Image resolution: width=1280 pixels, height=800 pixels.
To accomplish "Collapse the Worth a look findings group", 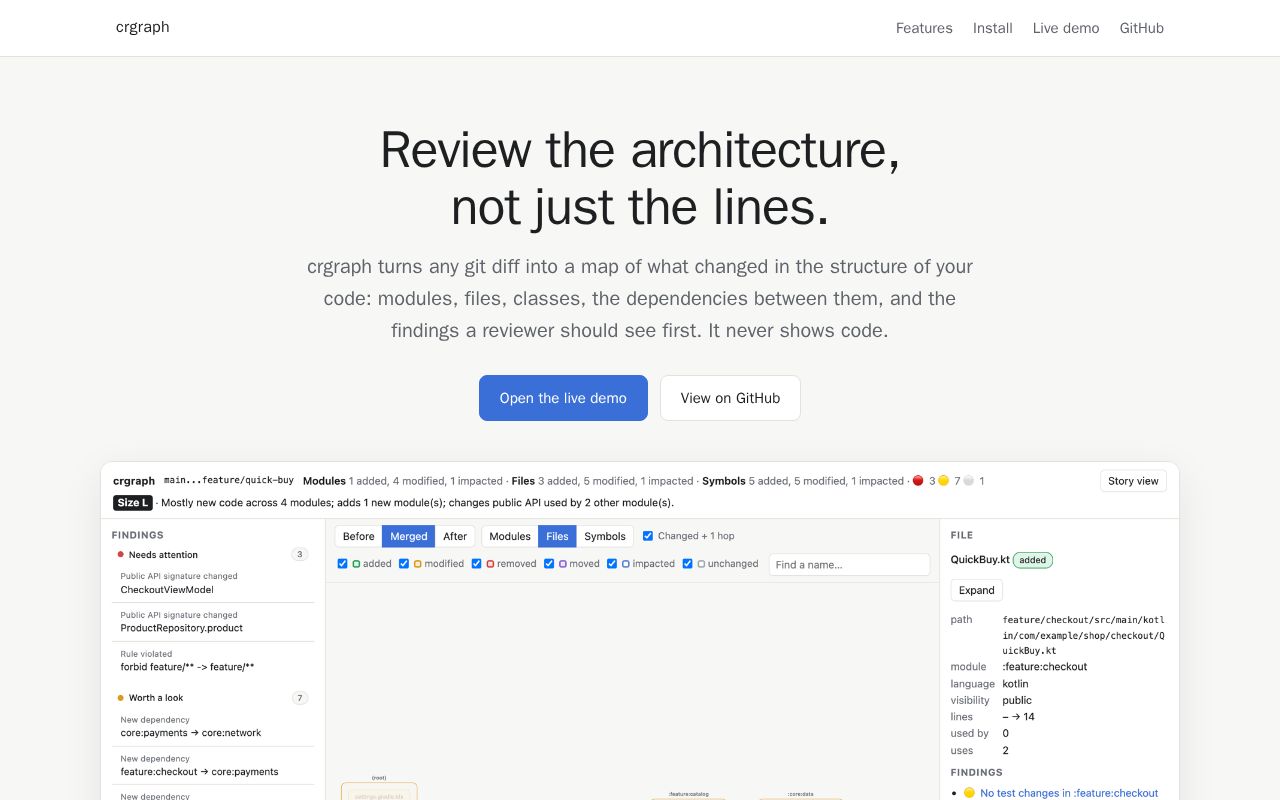I will coord(212,698).
